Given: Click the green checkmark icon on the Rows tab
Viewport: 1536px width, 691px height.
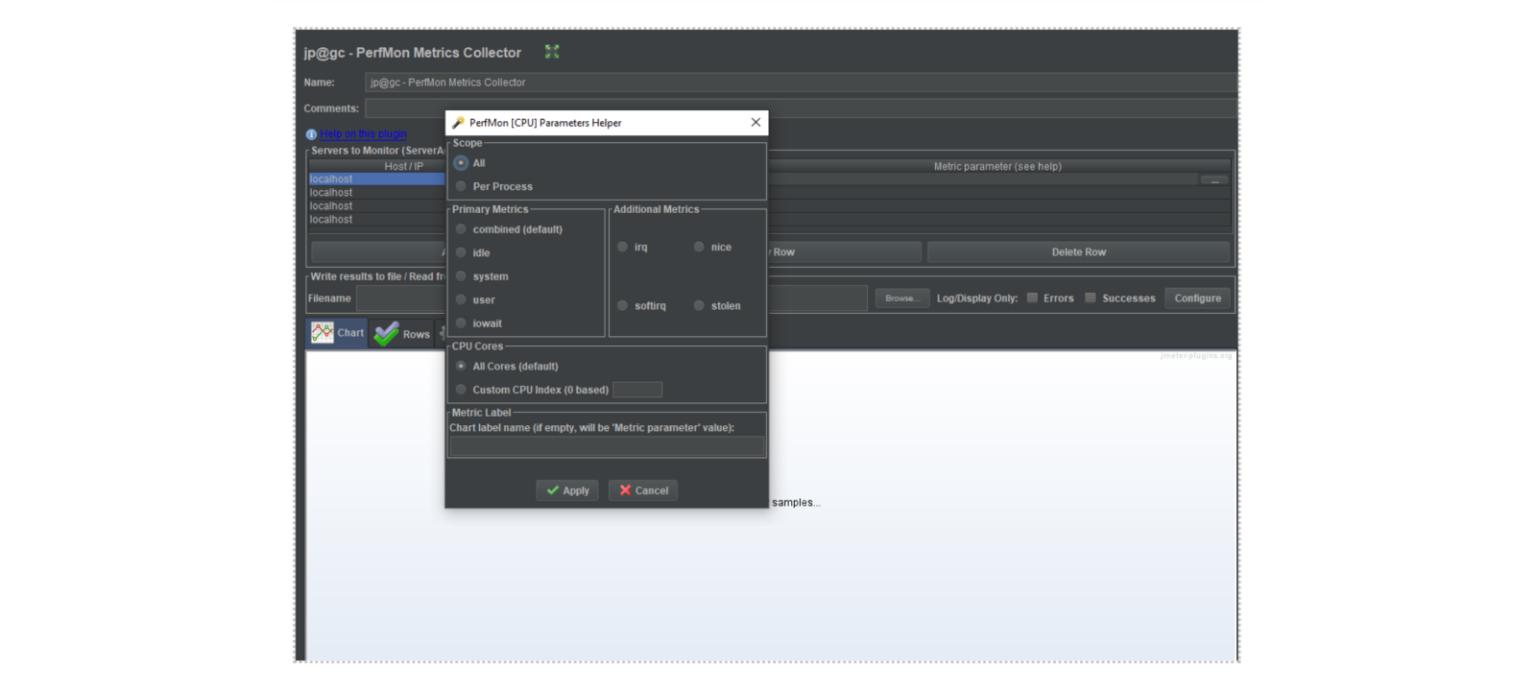Looking at the screenshot, I should pyautogui.click(x=384, y=334).
